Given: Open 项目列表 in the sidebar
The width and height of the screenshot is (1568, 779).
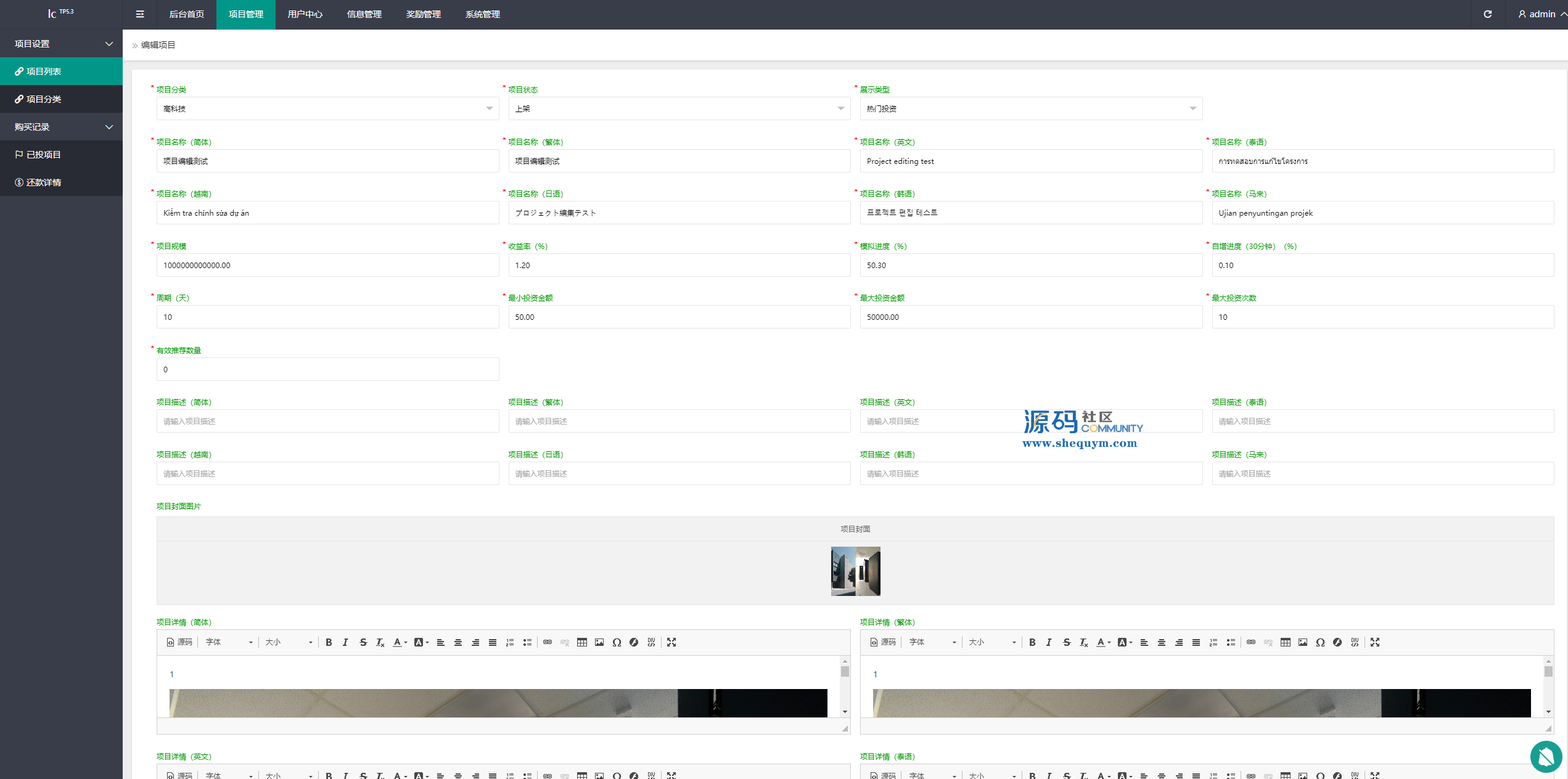Looking at the screenshot, I should tap(62, 71).
